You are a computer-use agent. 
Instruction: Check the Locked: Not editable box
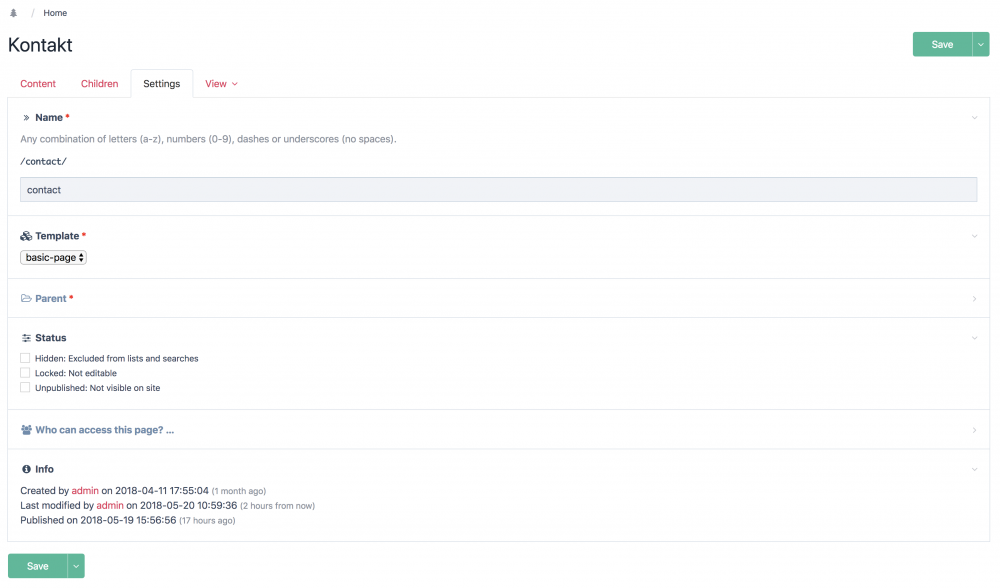(25, 373)
